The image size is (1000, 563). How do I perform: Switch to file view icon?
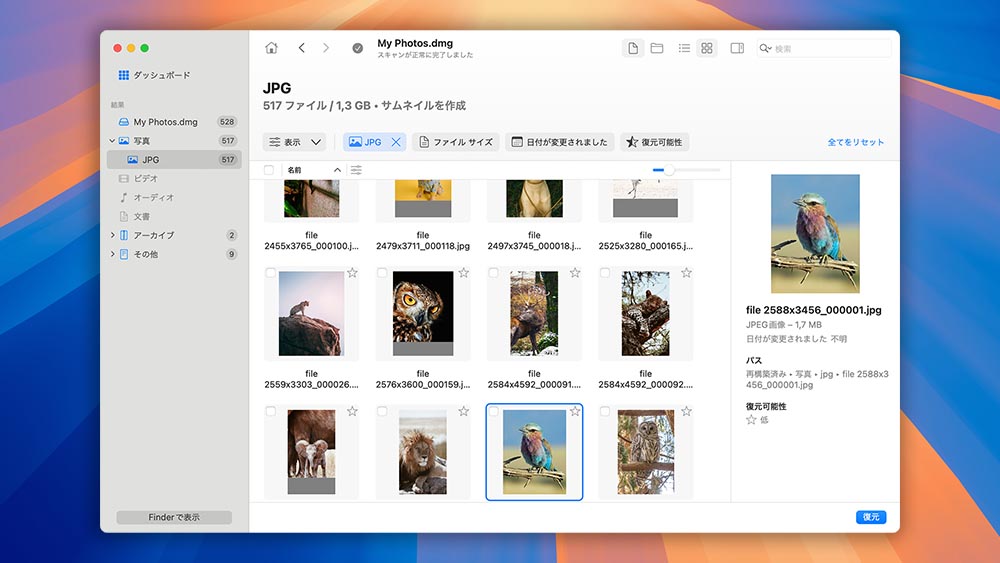click(x=633, y=48)
